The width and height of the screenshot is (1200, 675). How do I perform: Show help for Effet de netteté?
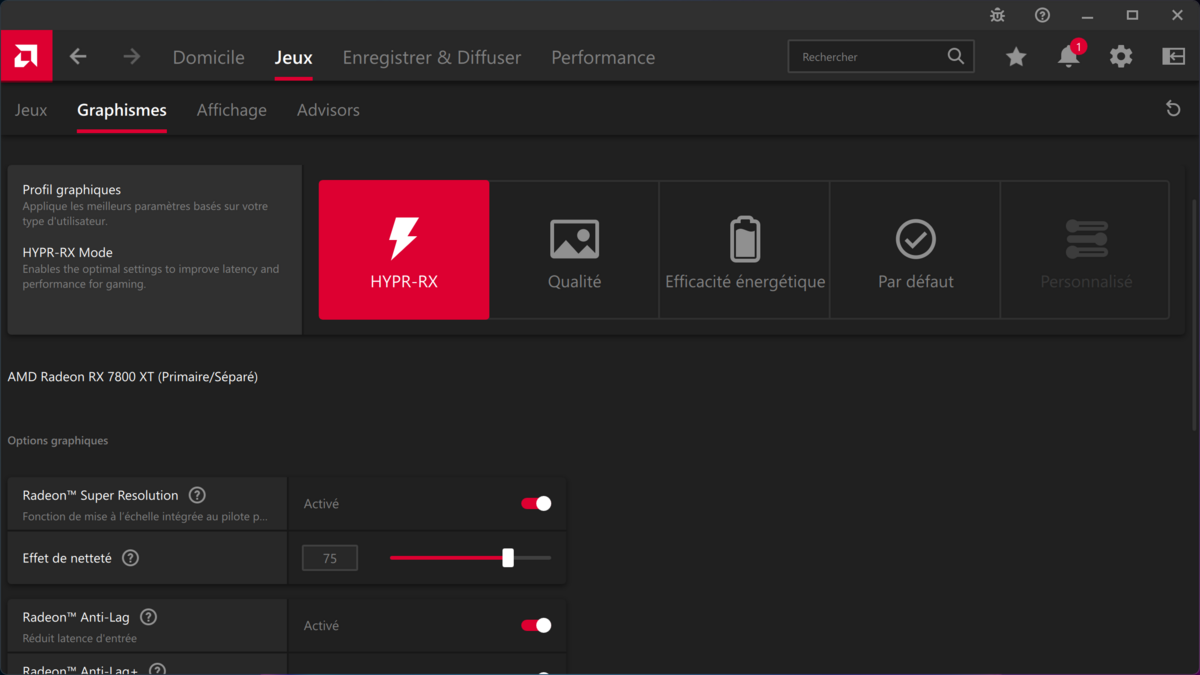point(130,558)
